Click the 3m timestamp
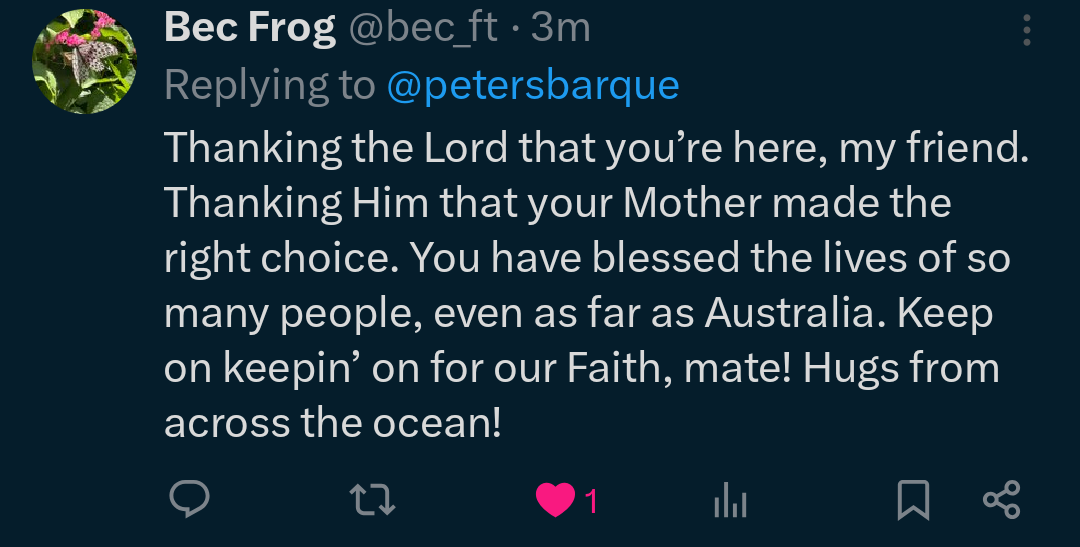 point(561,28)
